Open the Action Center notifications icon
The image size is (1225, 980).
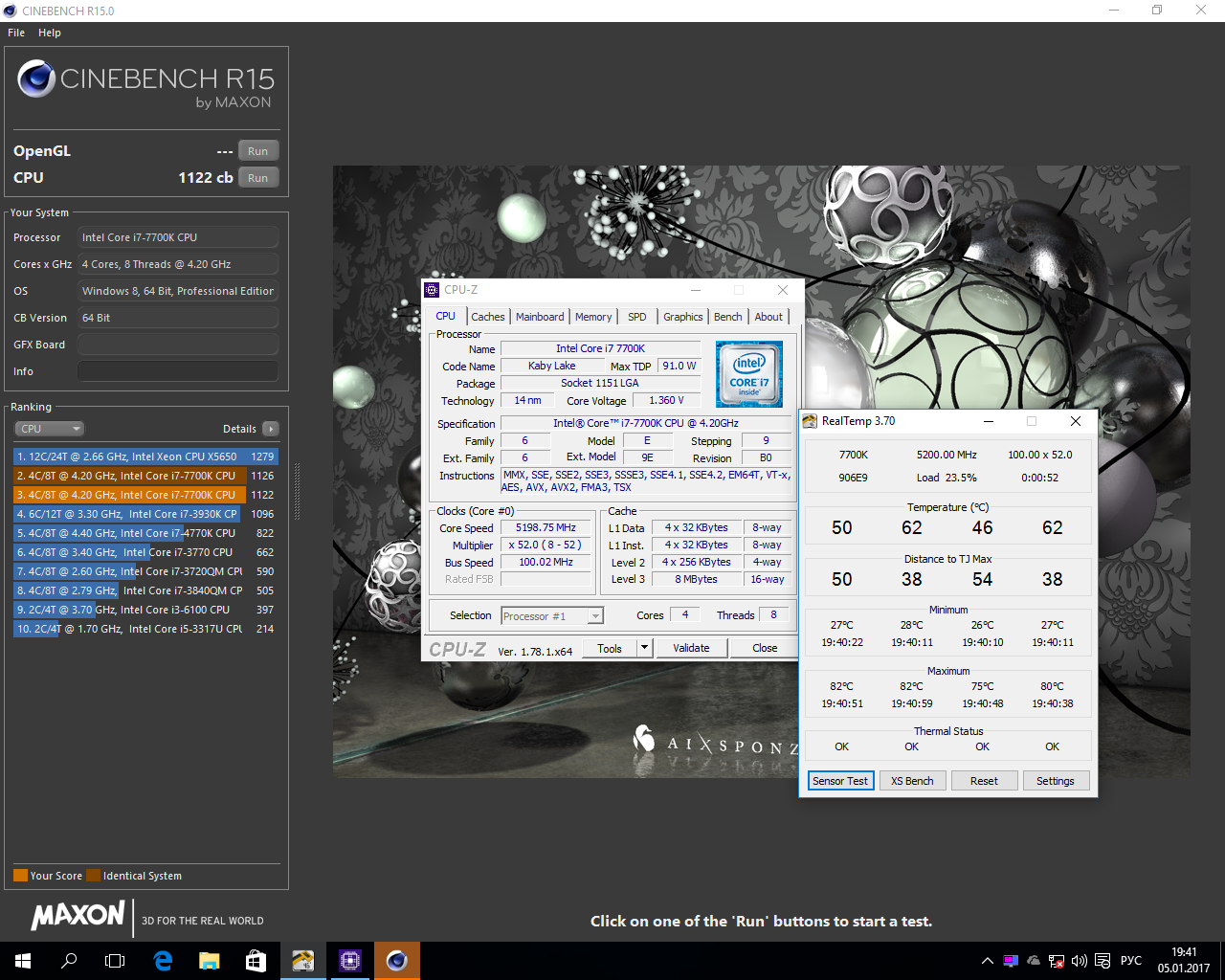click(1102, 961)
